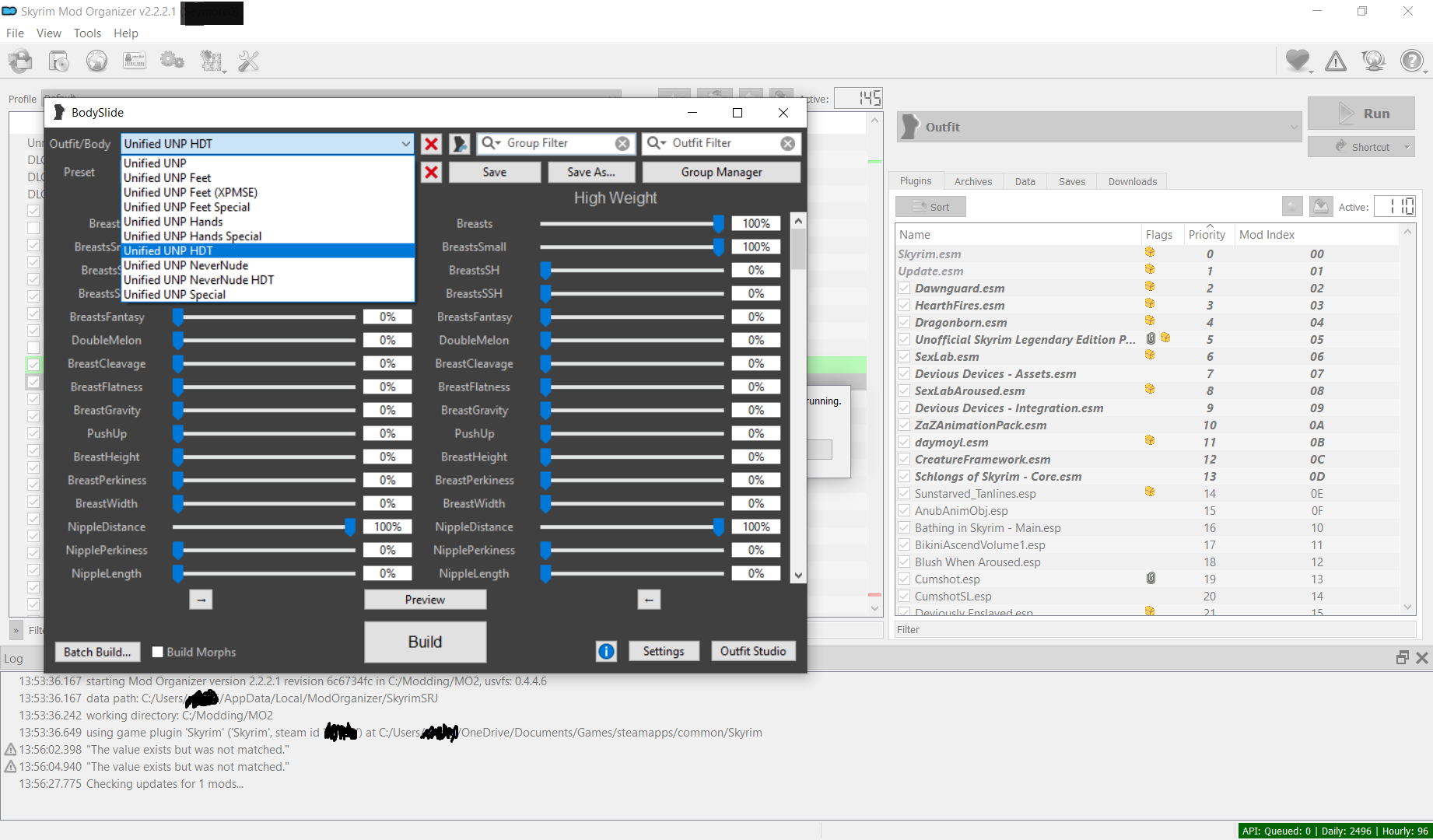1433x840 pixels.
Task: Open the warning triangle notifications icon
Action: [1336, 60]
